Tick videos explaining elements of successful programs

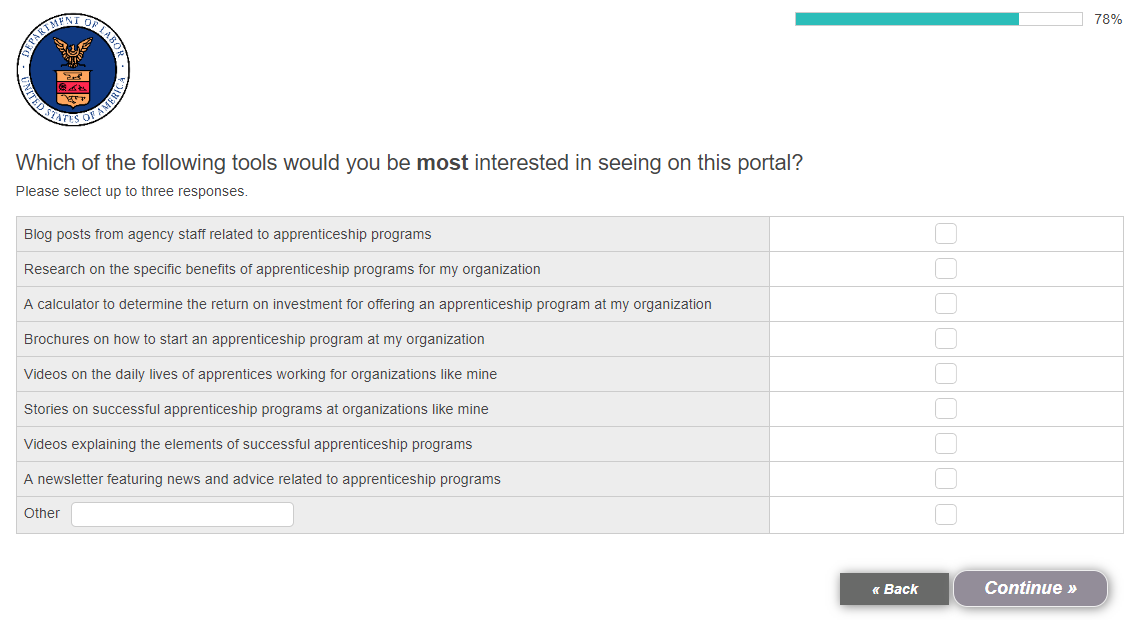click(945, 444)
